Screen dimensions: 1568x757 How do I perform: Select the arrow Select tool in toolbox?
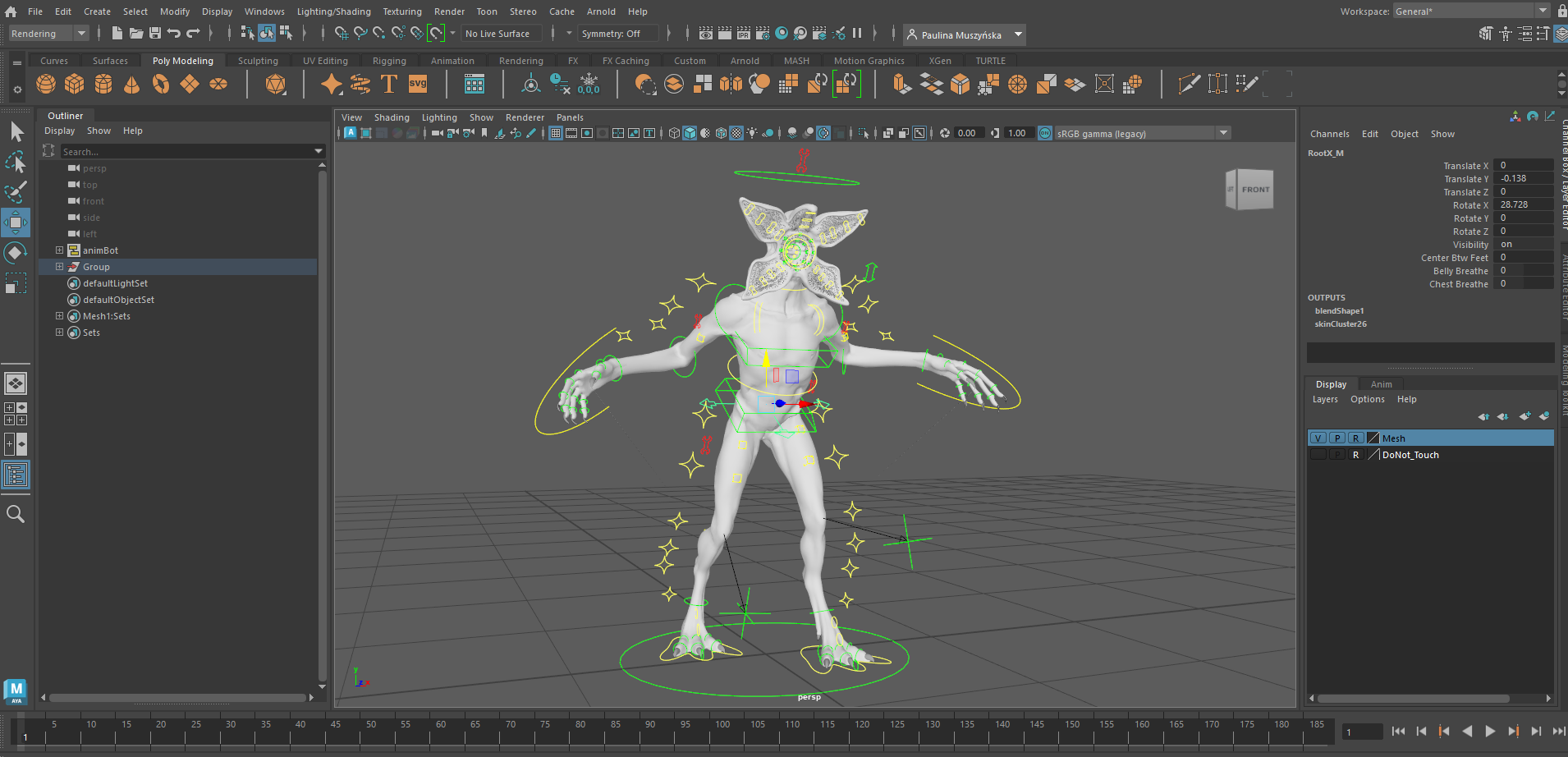pos(16,131)
